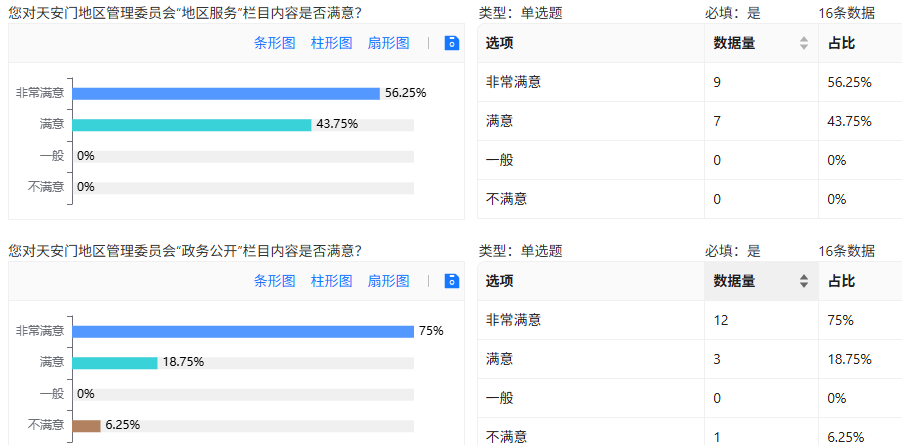
Task: Click save icon in 地区服务 chart toolbar
Action: 452,43
